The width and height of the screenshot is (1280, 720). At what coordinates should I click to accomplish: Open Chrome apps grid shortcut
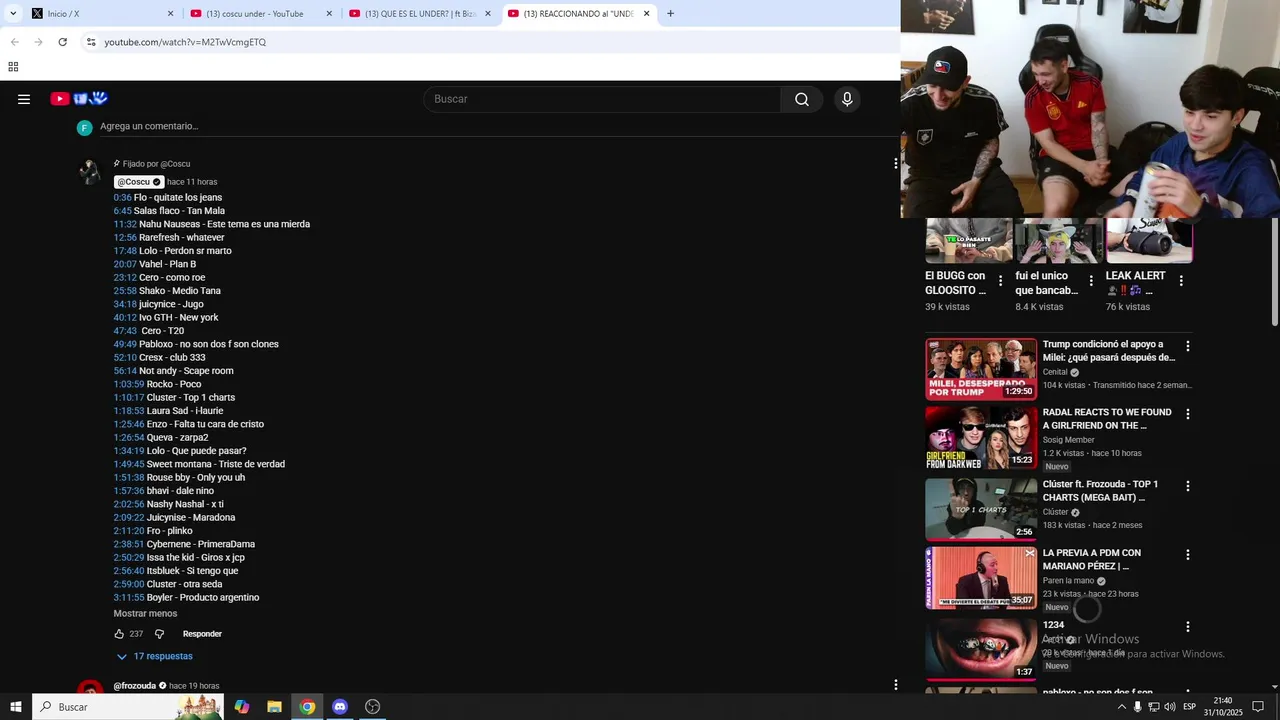coord(13,67)
